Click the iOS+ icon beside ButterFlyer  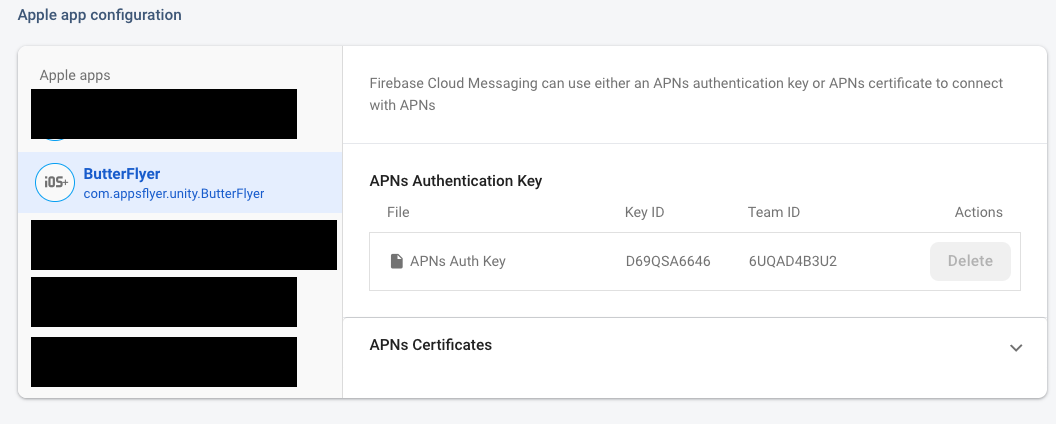[x=53, y=182]
